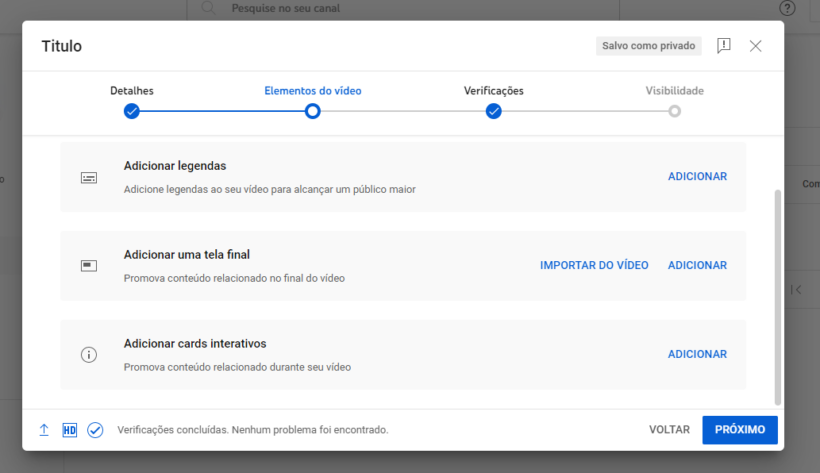Go to the Detalhes step
The width and height of the screenshot is (820, 473).
pos(132,91)
